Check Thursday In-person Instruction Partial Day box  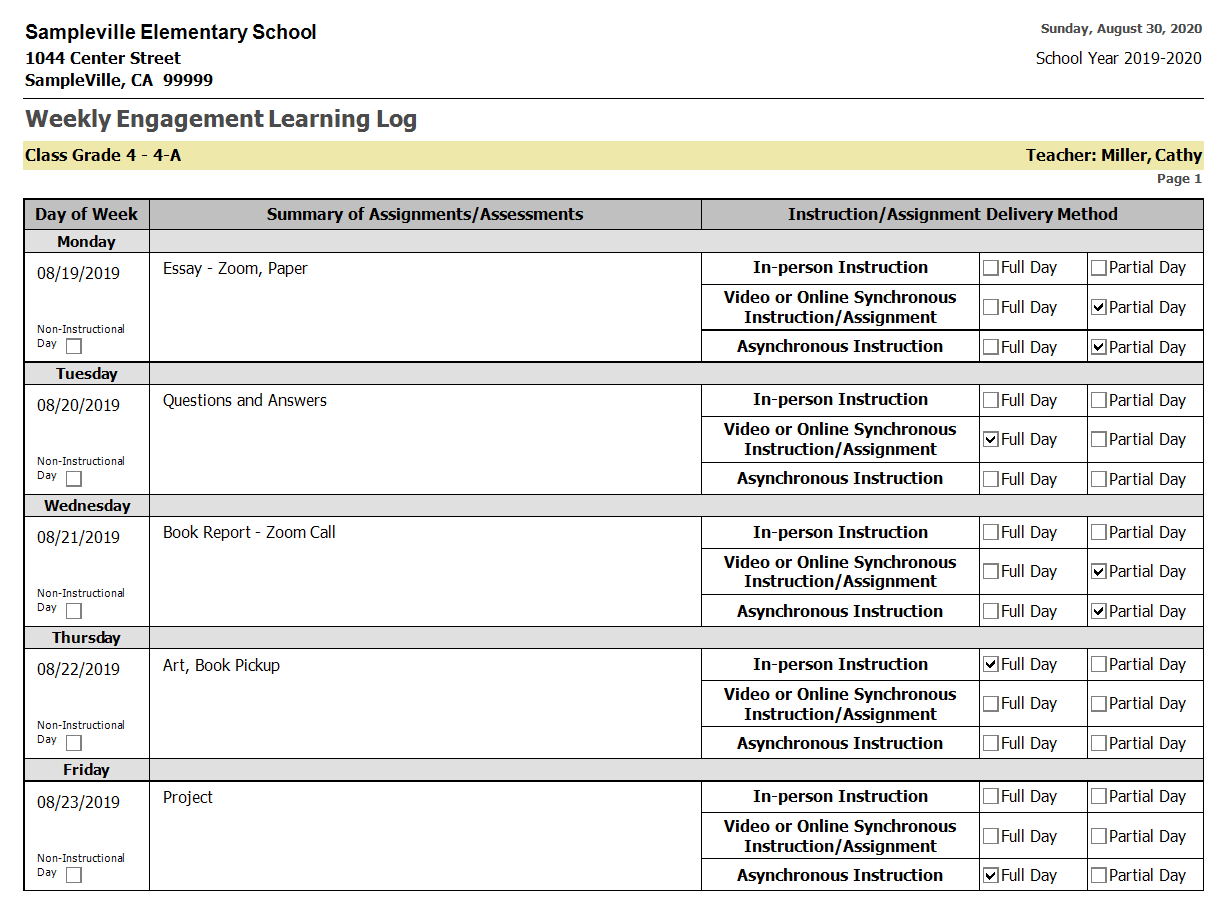[1099, 664]
